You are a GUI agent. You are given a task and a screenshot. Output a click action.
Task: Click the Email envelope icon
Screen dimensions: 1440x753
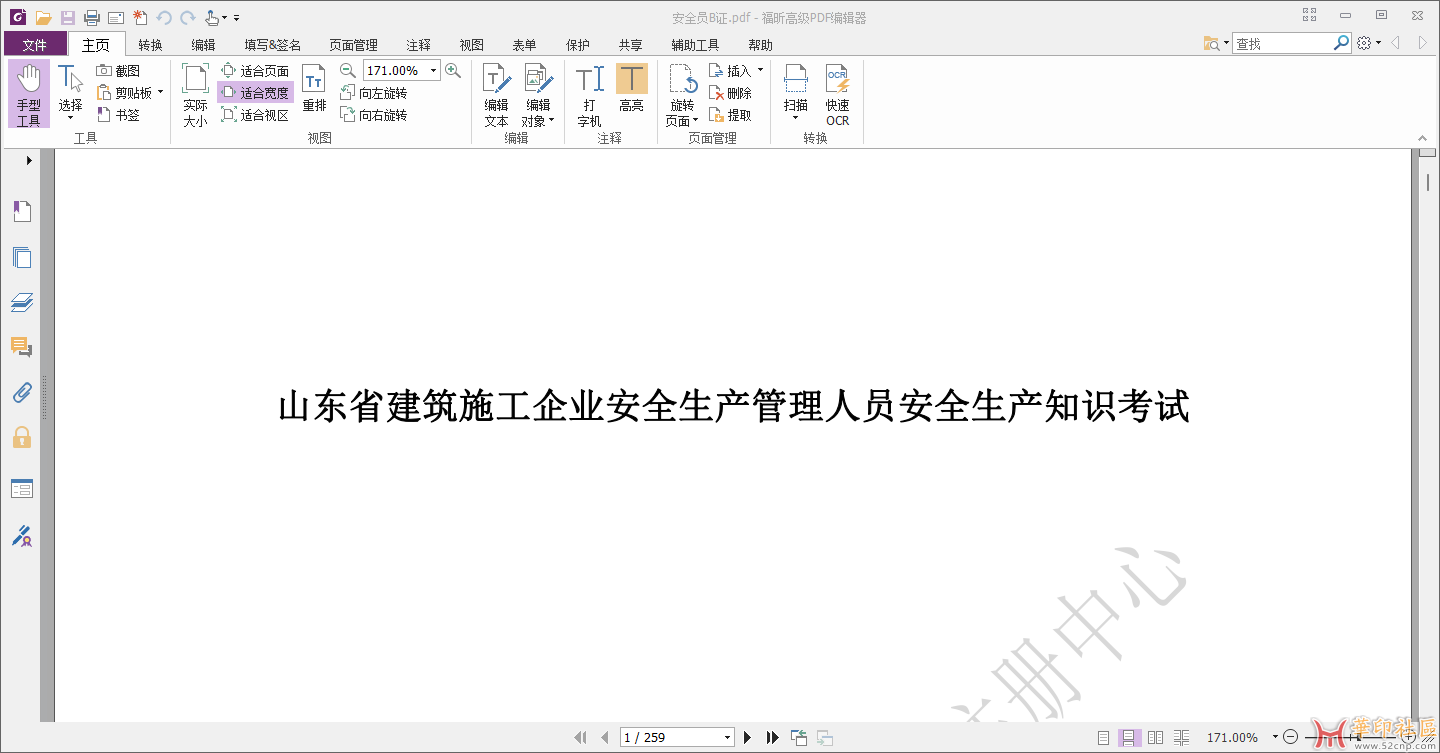pos(115,17)
